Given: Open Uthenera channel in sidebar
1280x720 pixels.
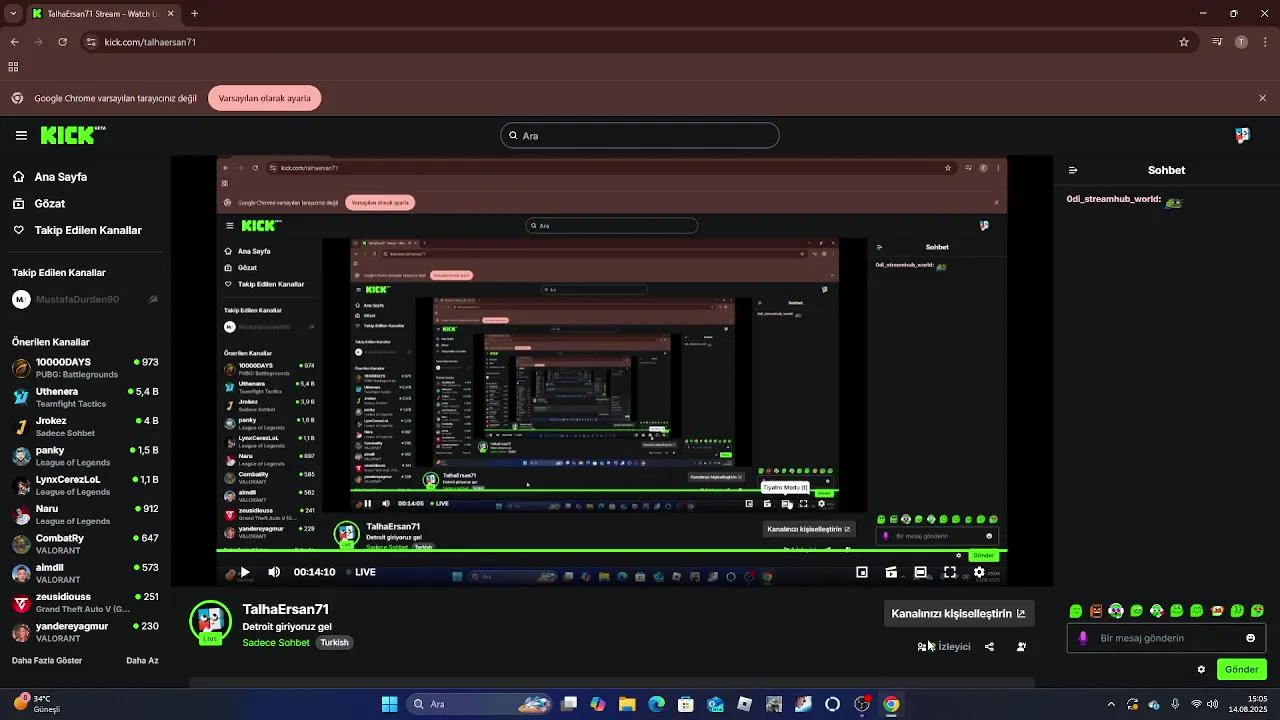Looking at the screenshot, I should point(85,397).
